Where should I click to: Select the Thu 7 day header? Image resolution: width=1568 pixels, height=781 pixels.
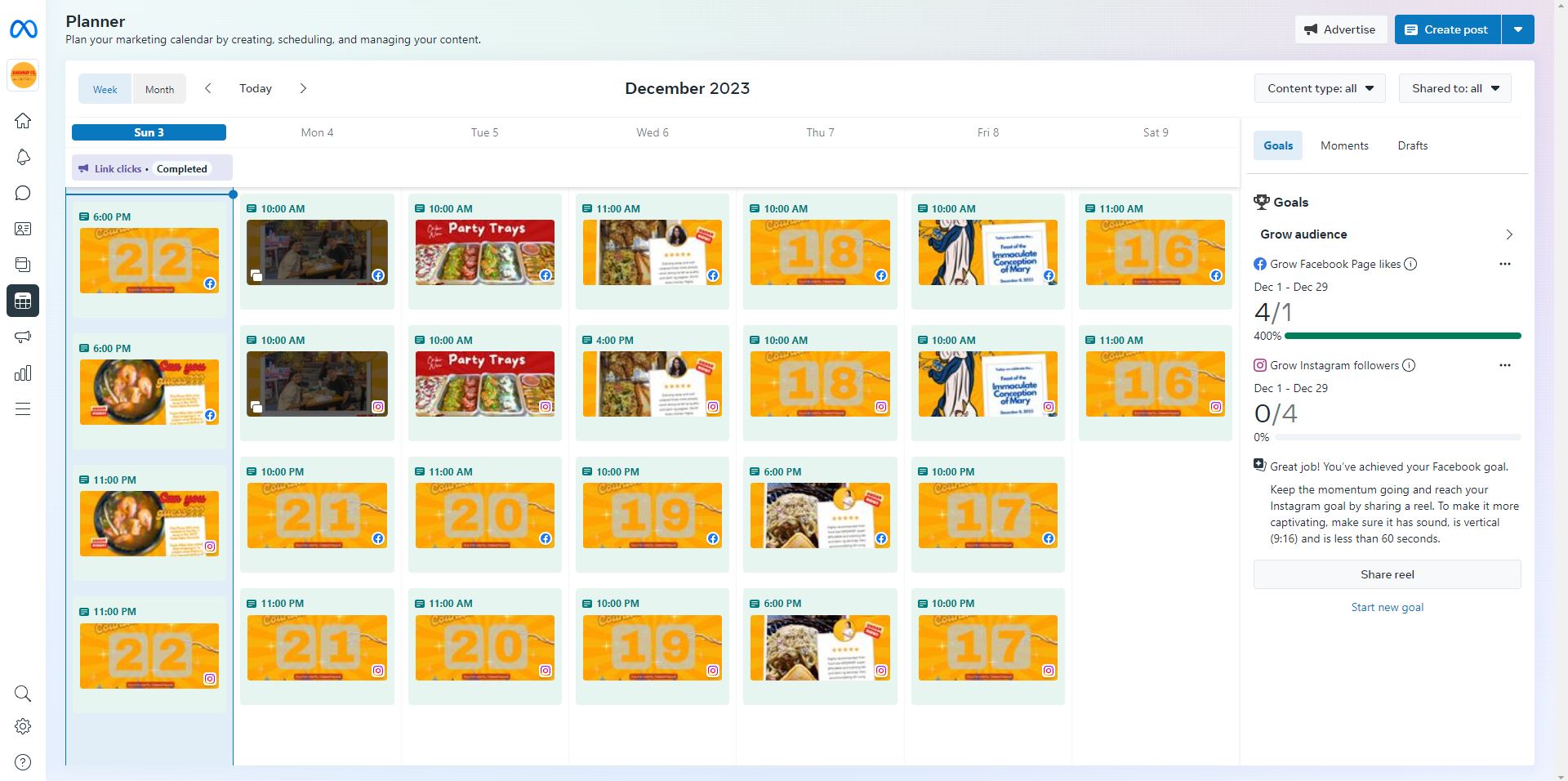tap(820, 132)
